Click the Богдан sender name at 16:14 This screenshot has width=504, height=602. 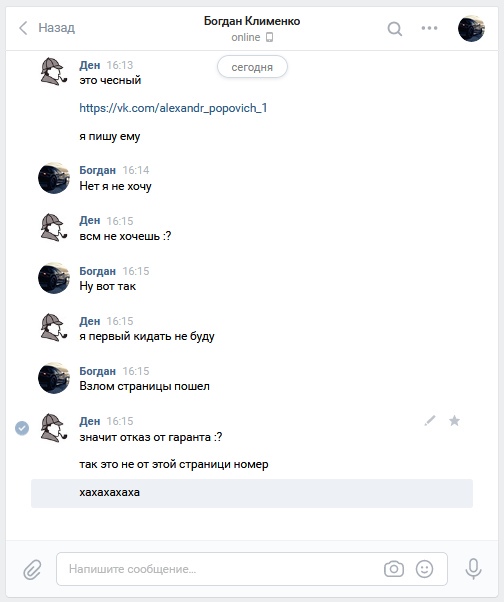pos(97,170)
